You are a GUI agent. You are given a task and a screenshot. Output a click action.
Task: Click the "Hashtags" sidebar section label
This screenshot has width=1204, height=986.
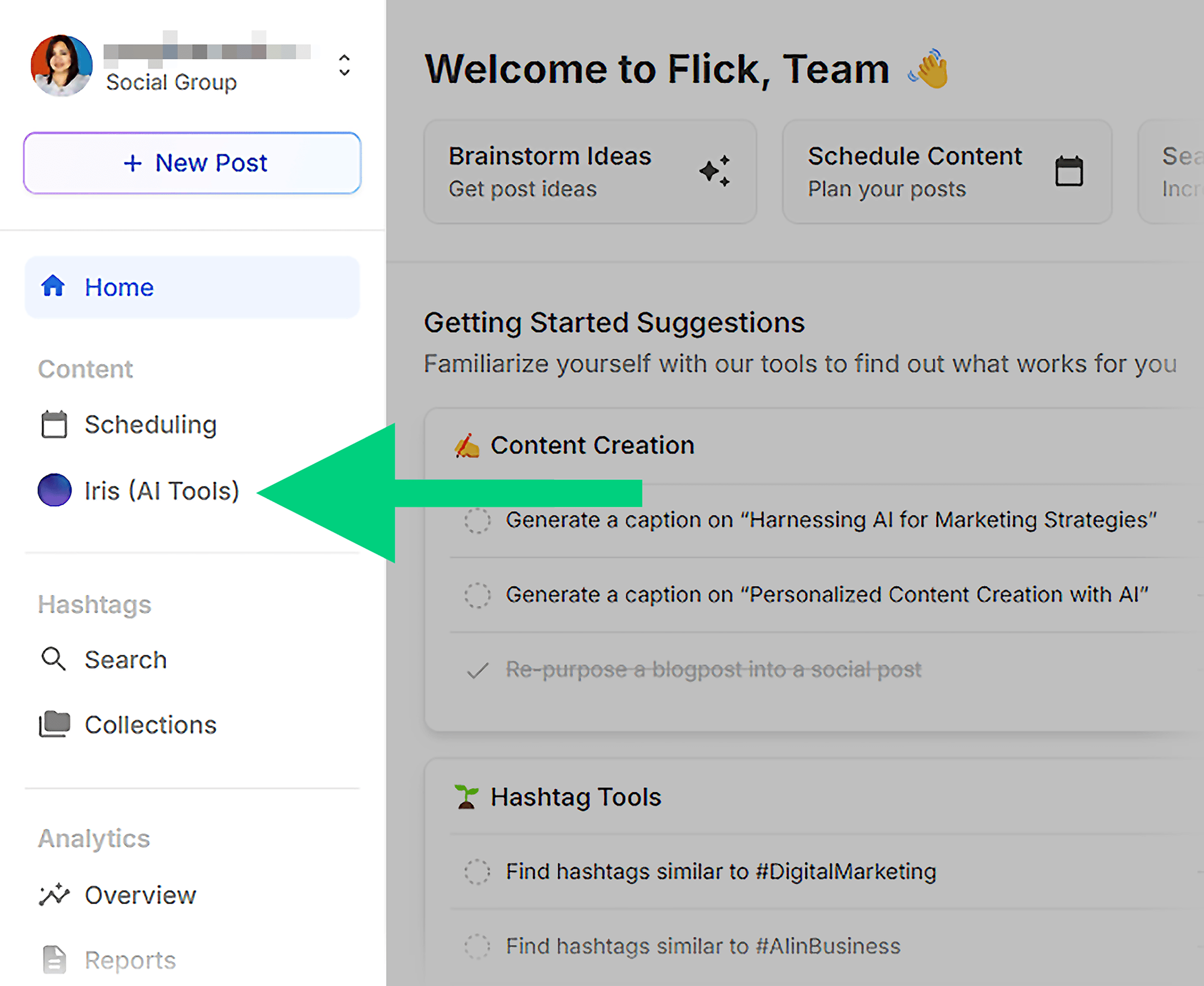(x=95, y=605)
